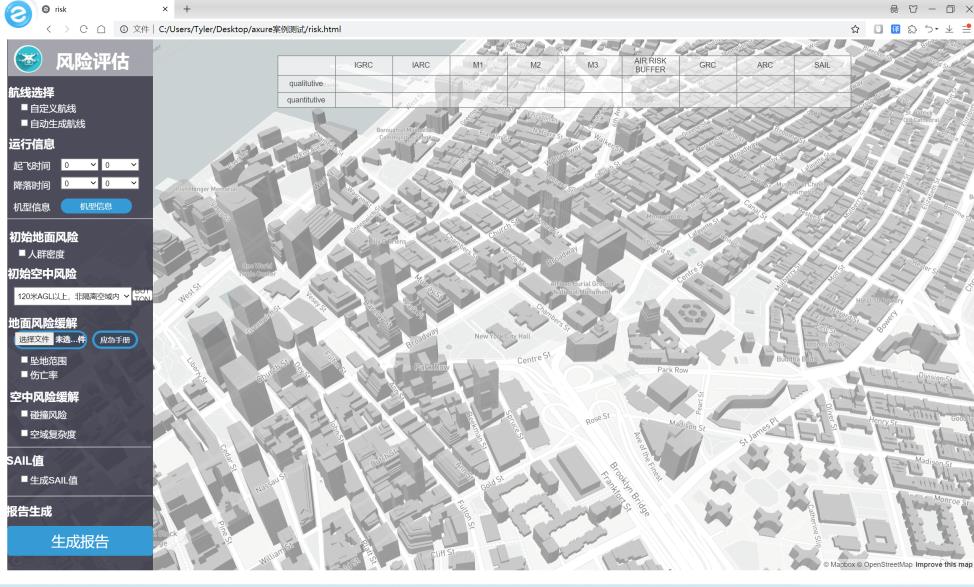Click the SAIL column header
974x587 pixels.
pos(822,65)
